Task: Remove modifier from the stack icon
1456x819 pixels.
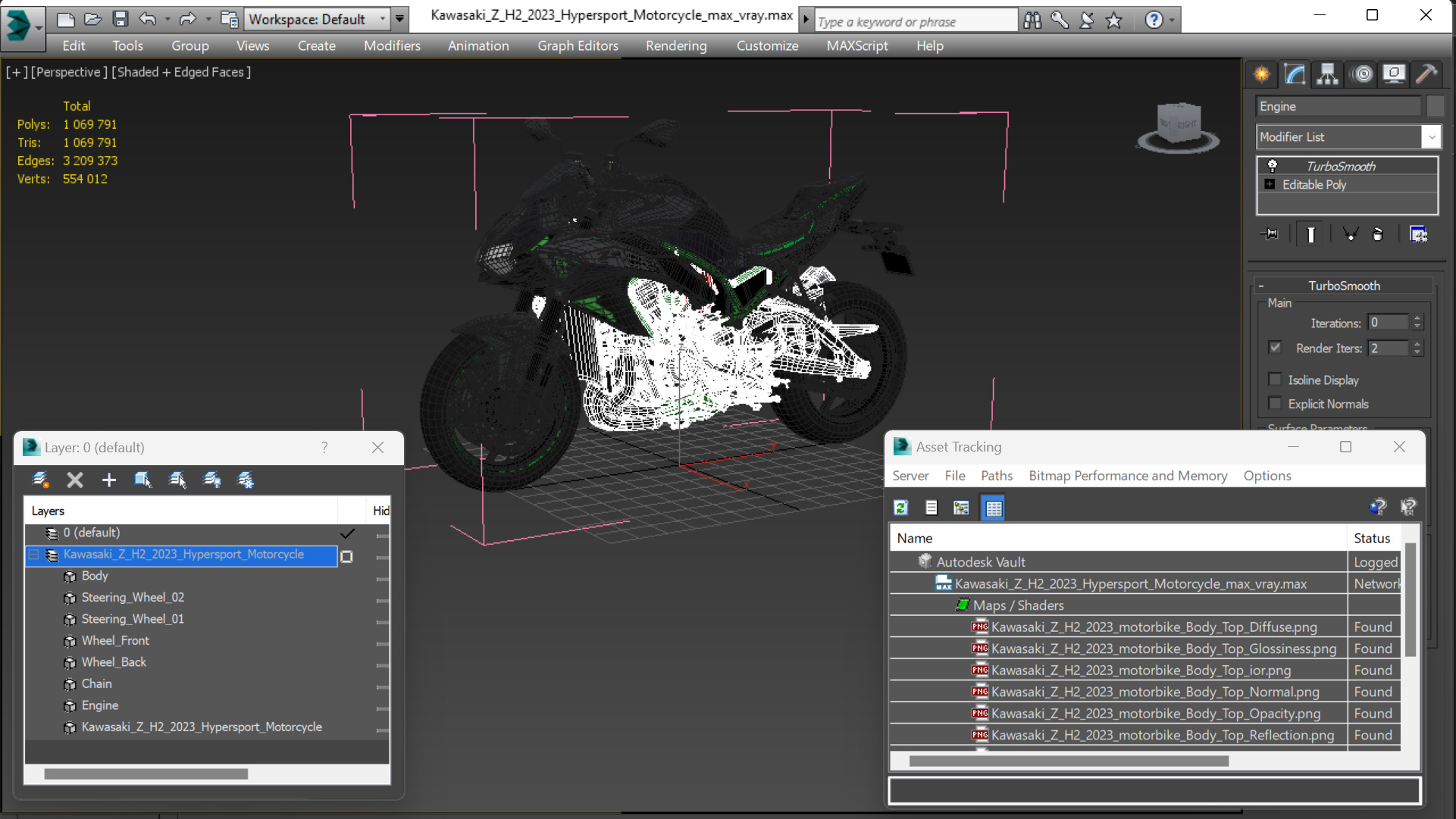Action: click(1378, 234)
